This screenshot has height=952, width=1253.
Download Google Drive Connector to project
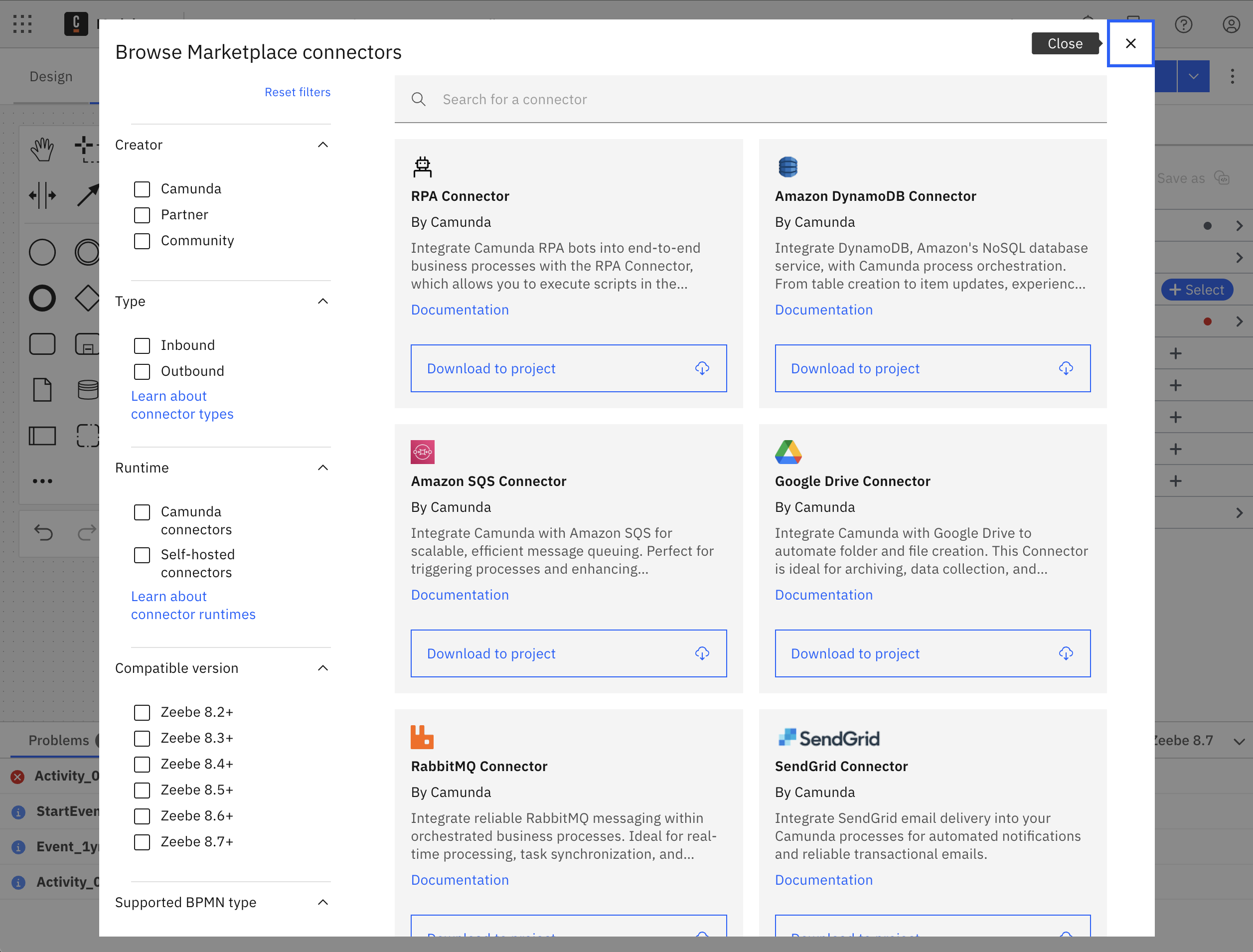[932, 653]
